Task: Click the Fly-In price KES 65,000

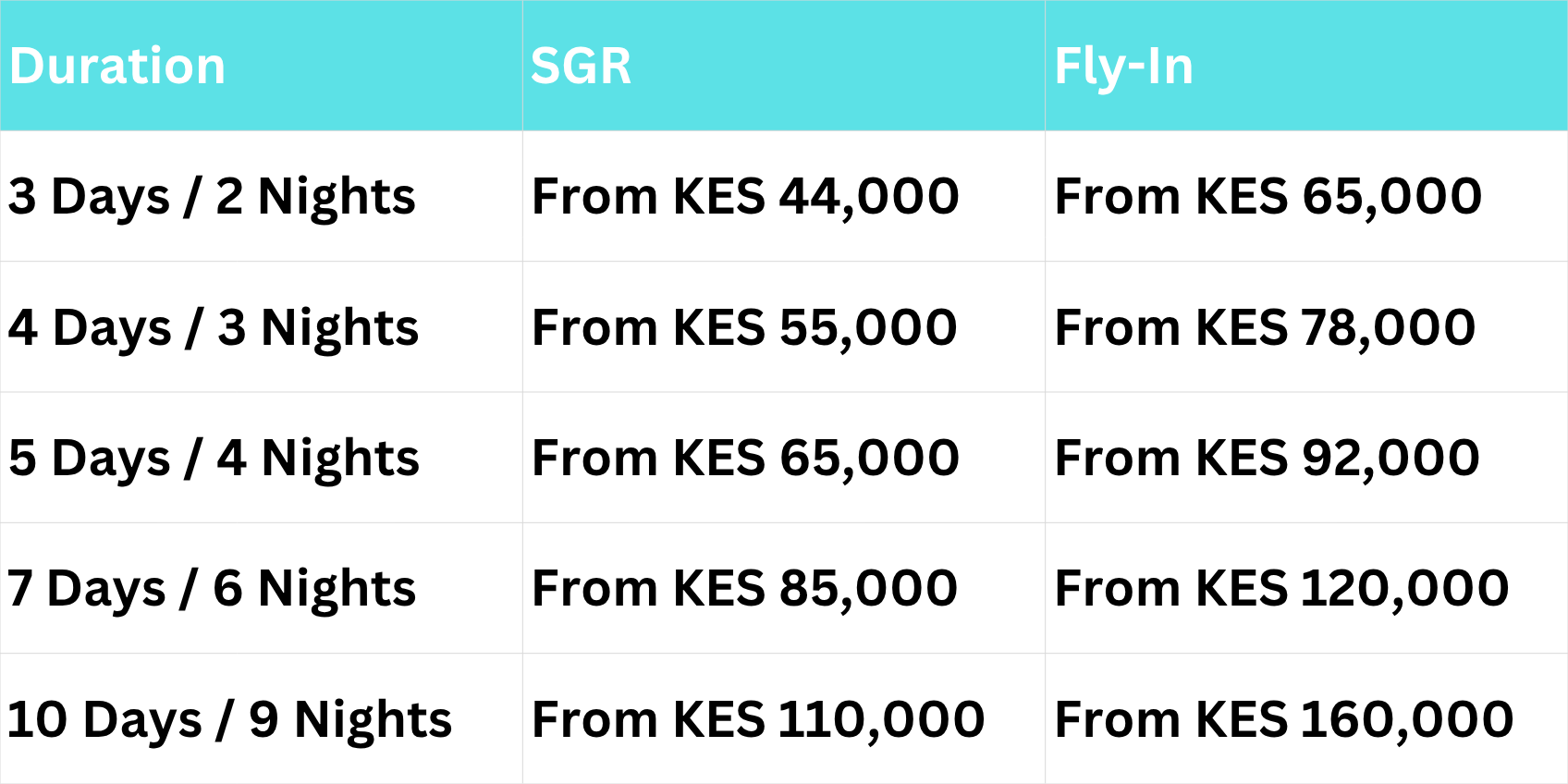Action: [x=1268, y=197]
